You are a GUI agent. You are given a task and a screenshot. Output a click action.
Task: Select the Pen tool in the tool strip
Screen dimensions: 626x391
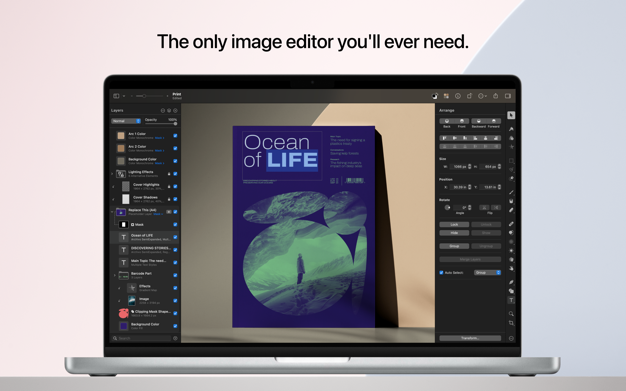(511, 282)
